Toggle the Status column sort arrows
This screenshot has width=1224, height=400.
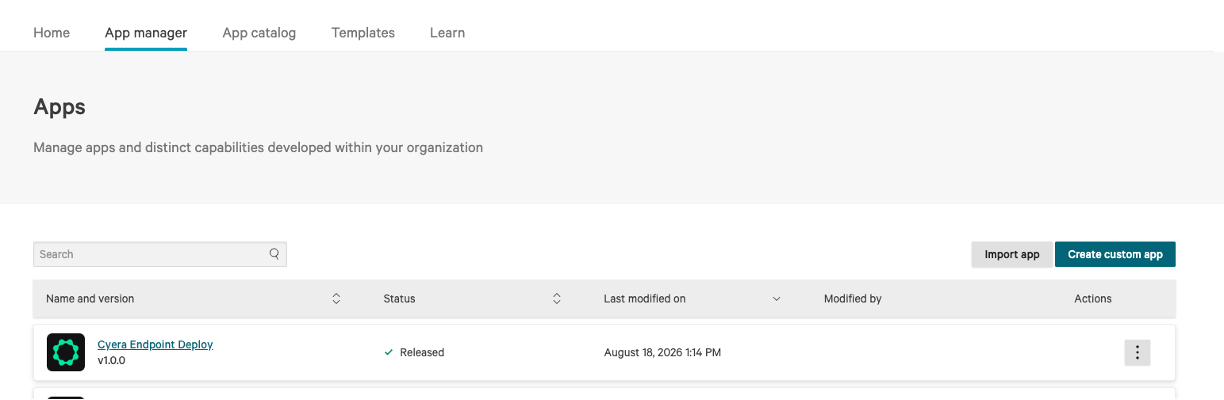click(557, 299)
